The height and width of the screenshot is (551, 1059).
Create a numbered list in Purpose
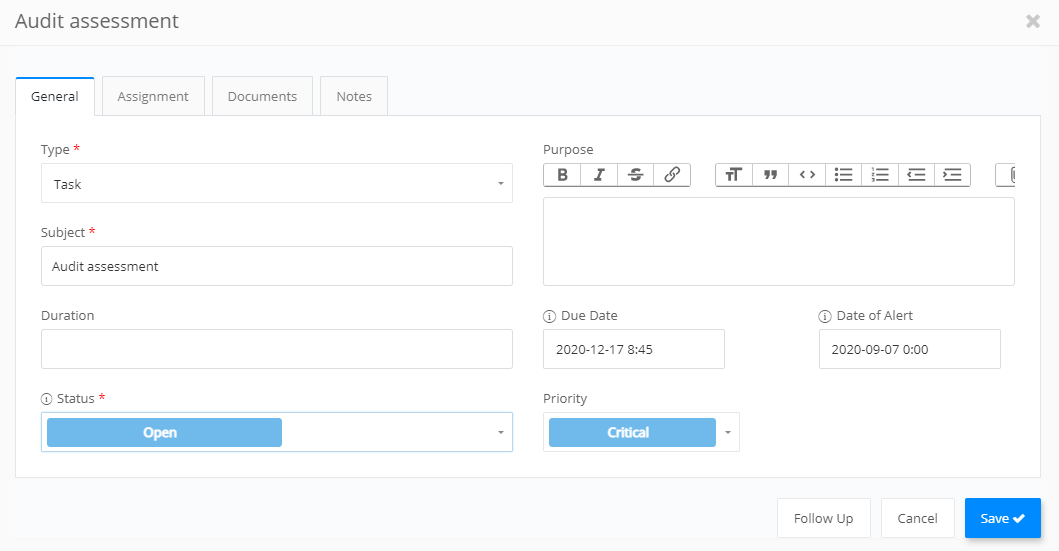pos(879,175)
